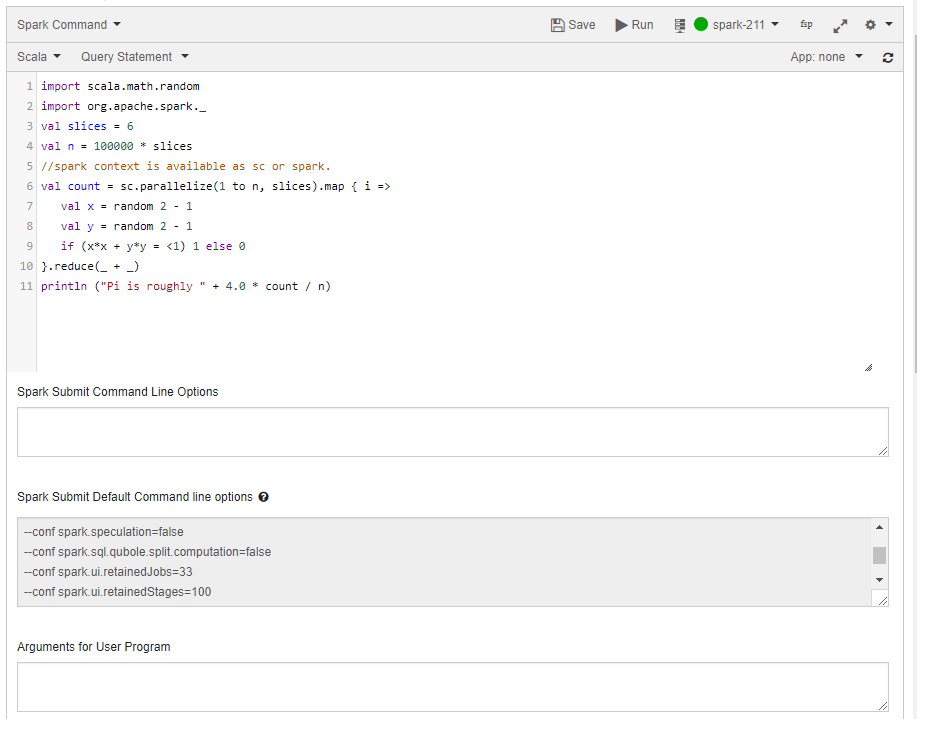Open the Query Statement dropdown
Image resolution: width=928 pixels, height=731 pixels.
134,57
